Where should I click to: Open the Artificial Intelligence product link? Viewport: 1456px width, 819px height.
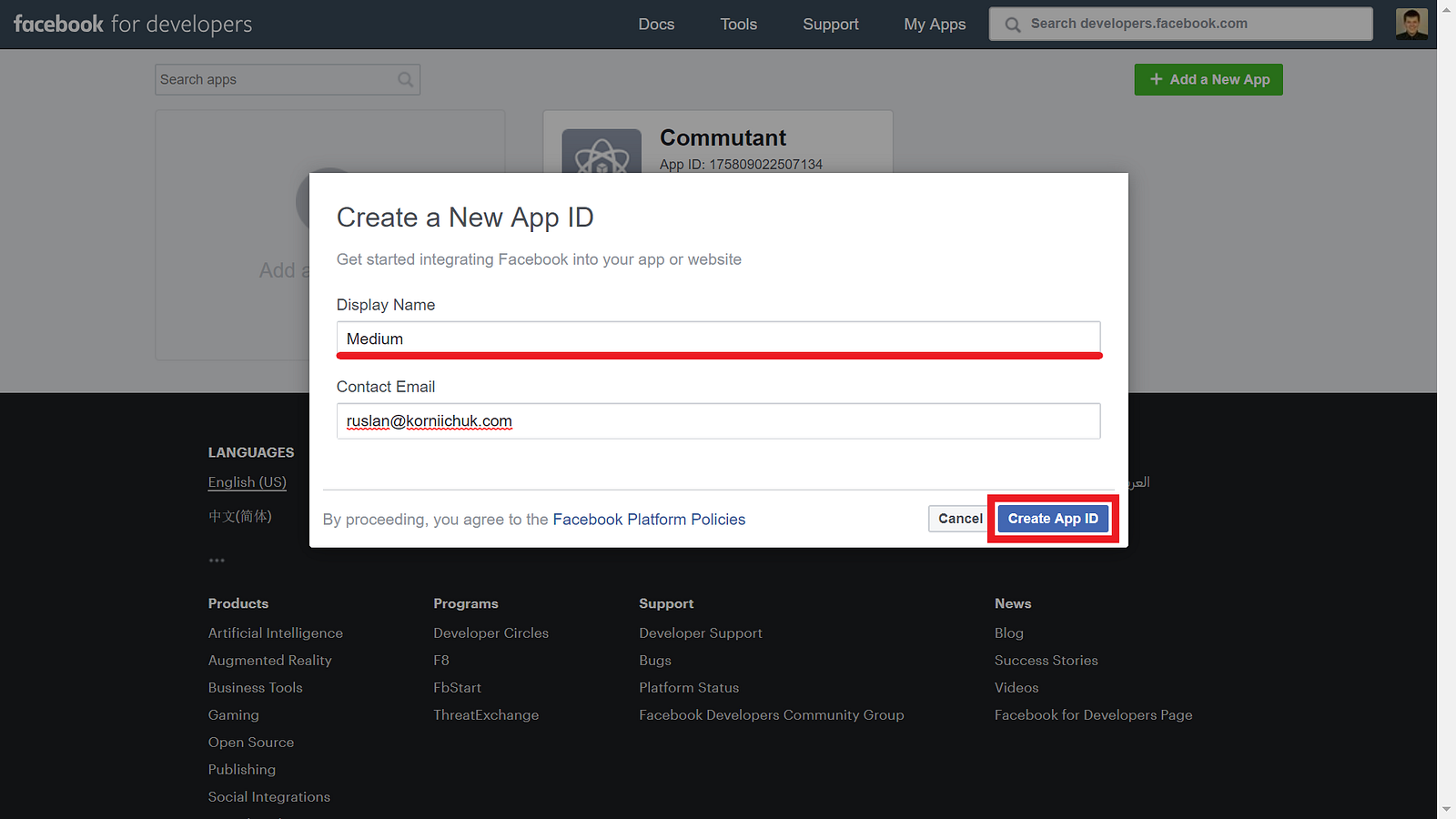275,633
